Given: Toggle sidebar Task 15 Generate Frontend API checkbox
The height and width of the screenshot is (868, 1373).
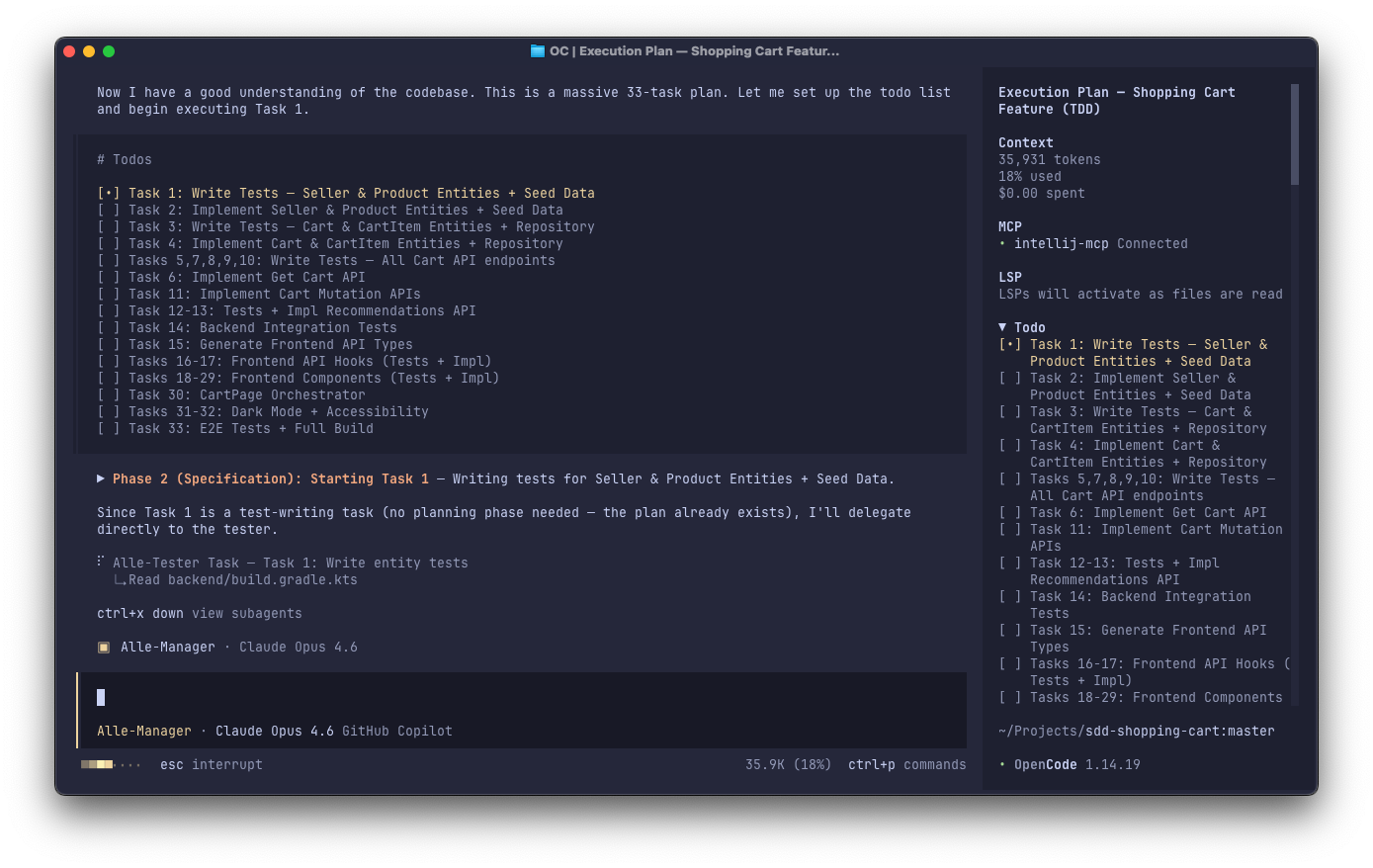Looking at the screenshot, I should pyautogui.click(x=1010, y=631).
